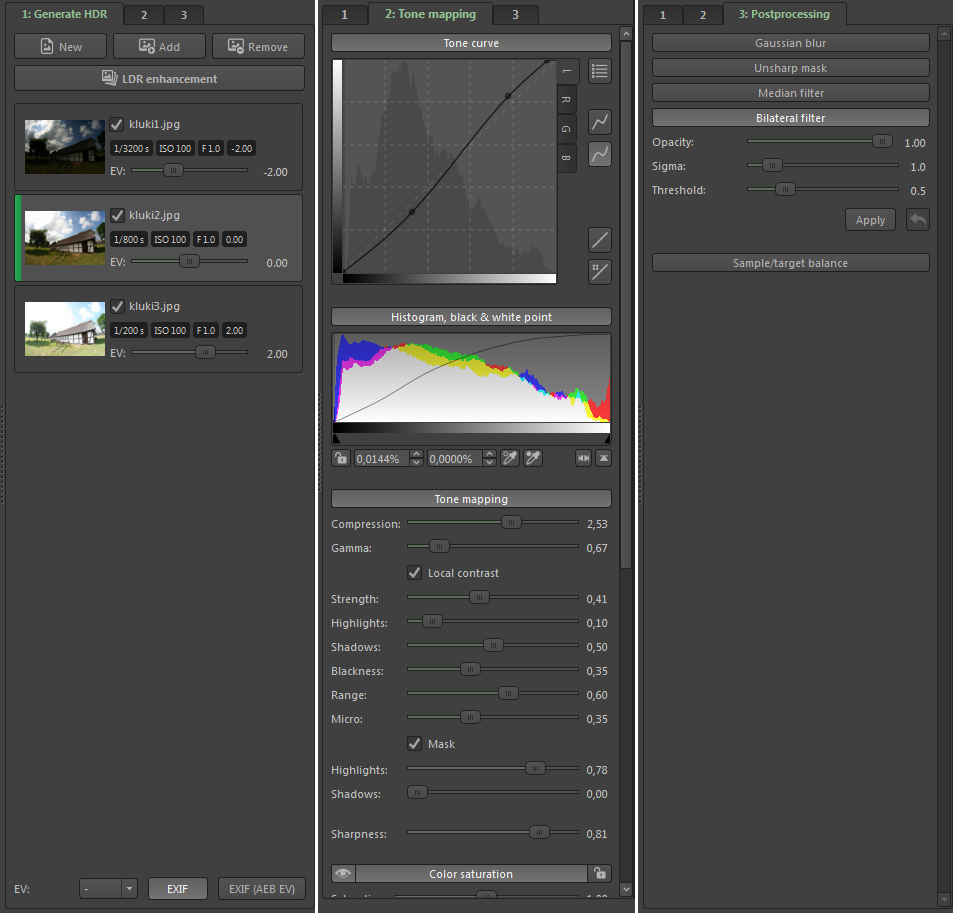Screen dimensions: 954x913
Task: Click the vertical histogram scale icon
Action: click(x=604, y=458)
